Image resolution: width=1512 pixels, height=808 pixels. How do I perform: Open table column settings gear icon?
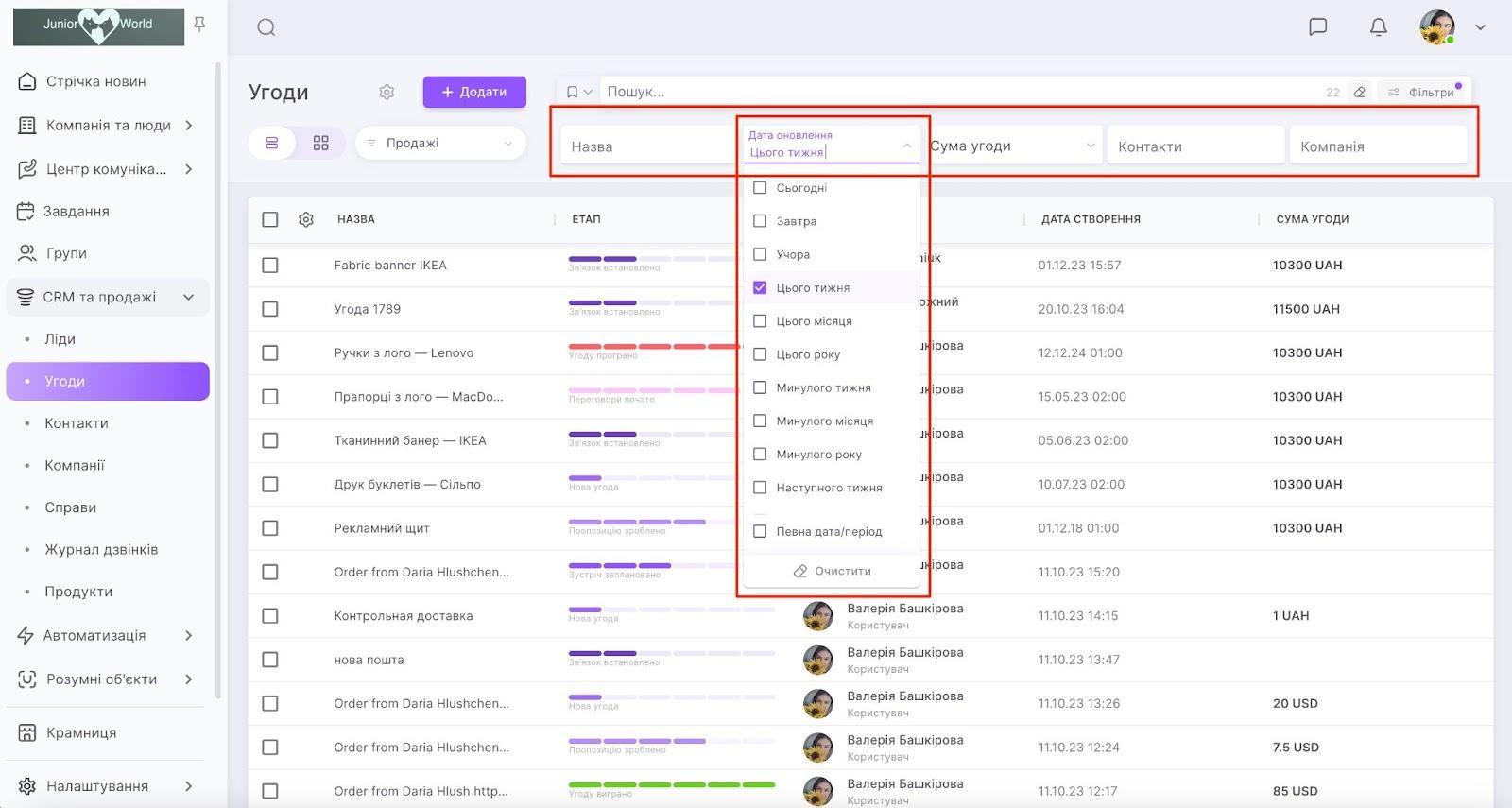coord(306,219)
